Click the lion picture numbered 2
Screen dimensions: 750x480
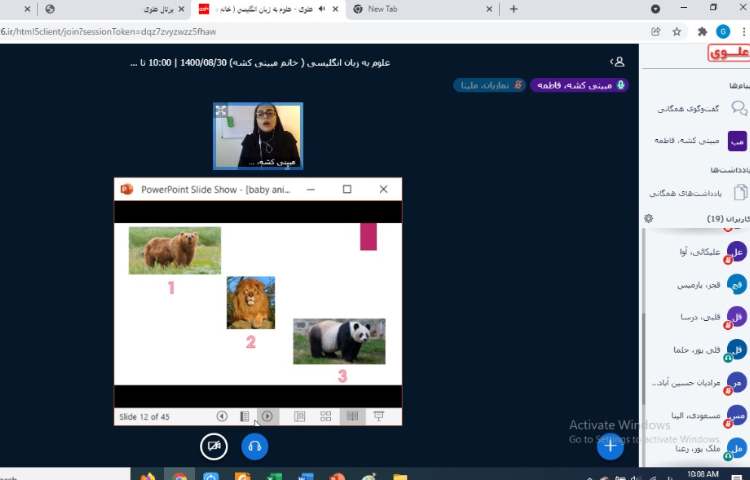click(251, 303)
